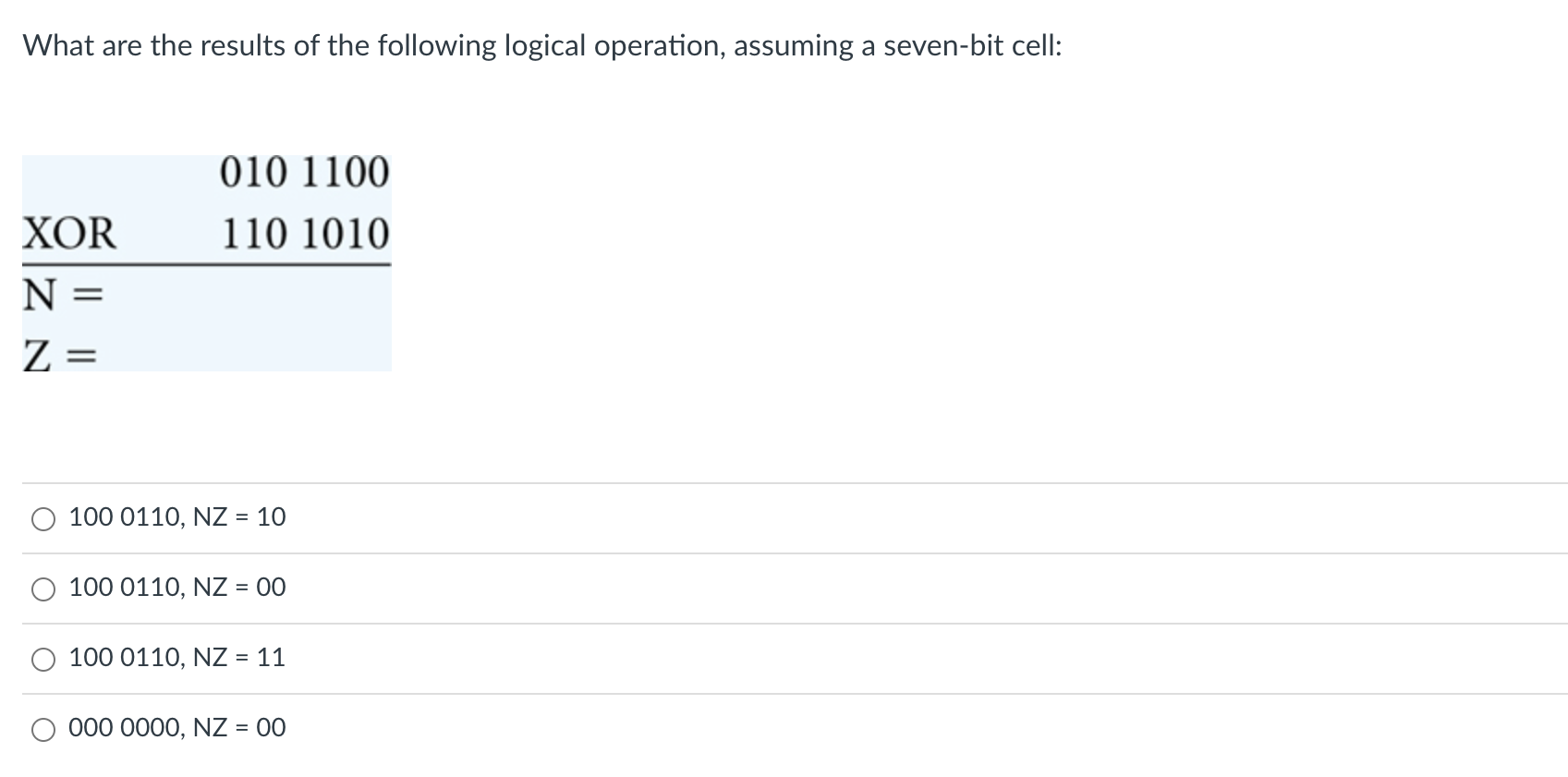
Task: Click the answer label "100 0110, NZ = 00"
Action: 177,587
